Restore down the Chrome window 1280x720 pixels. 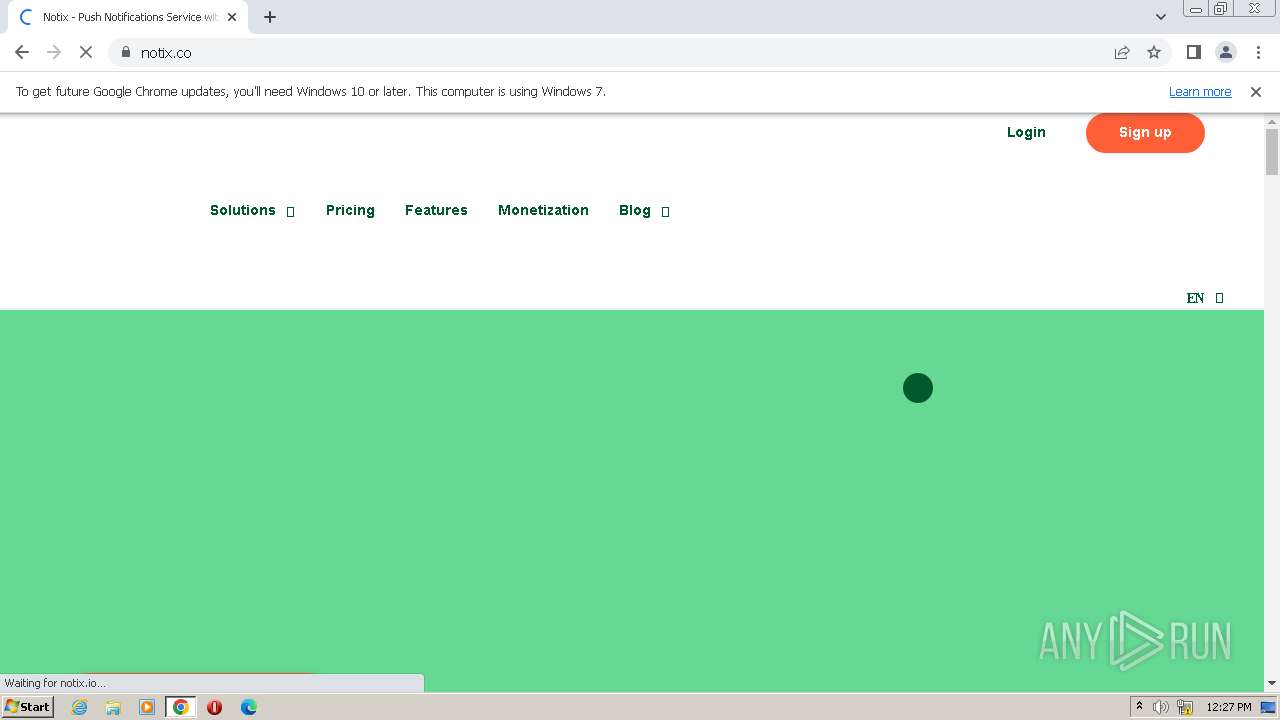tap(1221, 9)
